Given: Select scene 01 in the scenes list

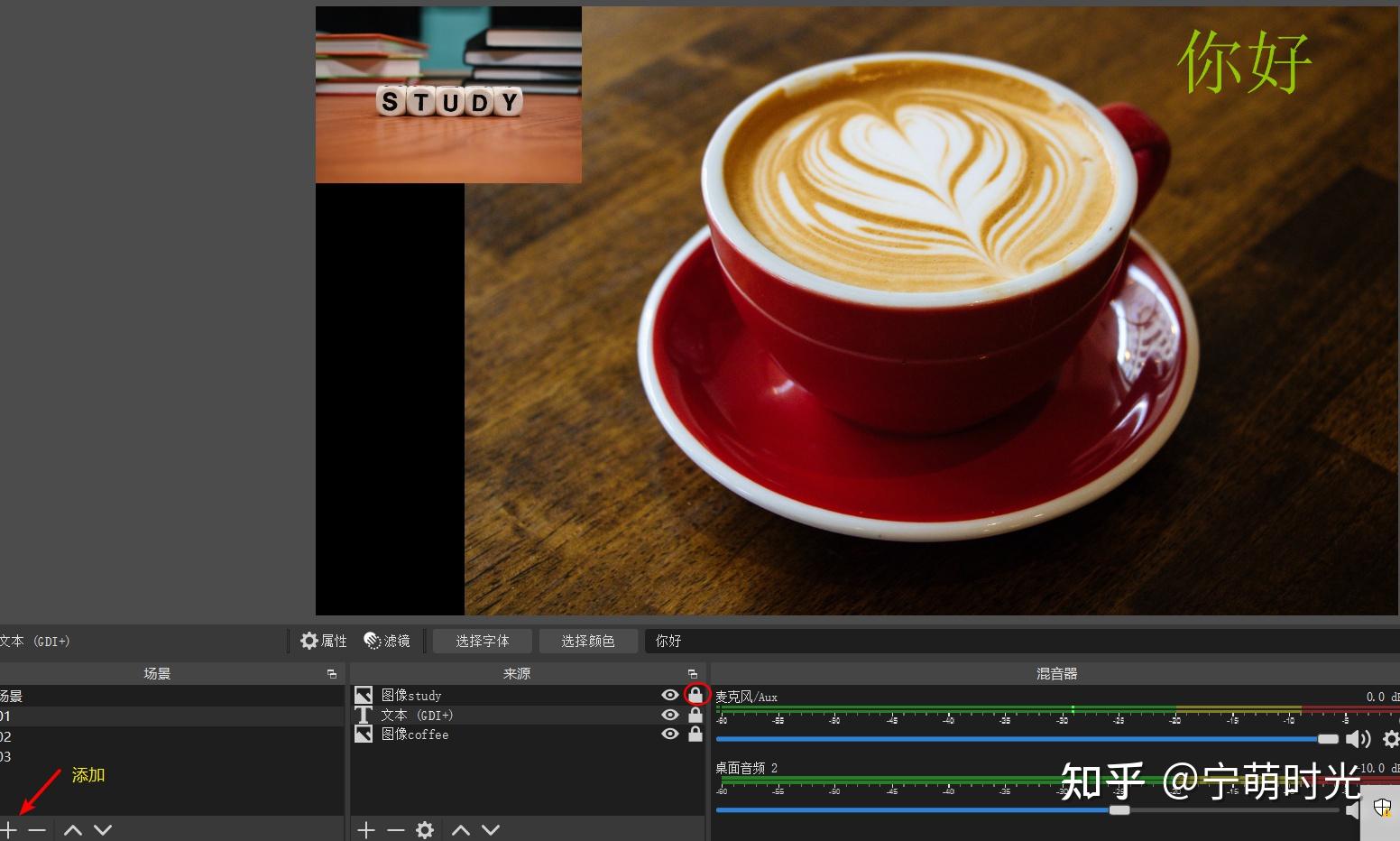Looking at the screenshot, I should [x=171, y=716].
